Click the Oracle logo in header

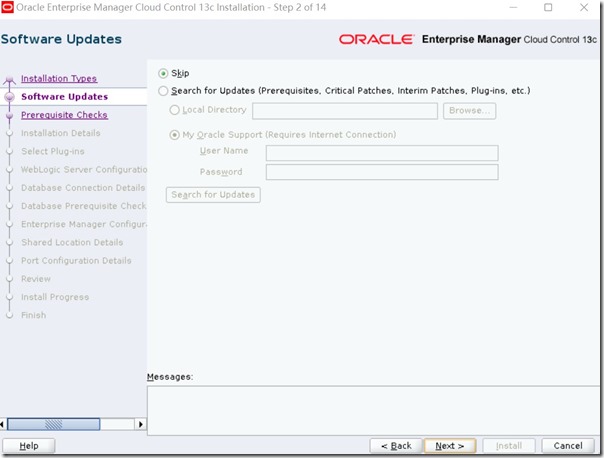[x=376, y=39]
